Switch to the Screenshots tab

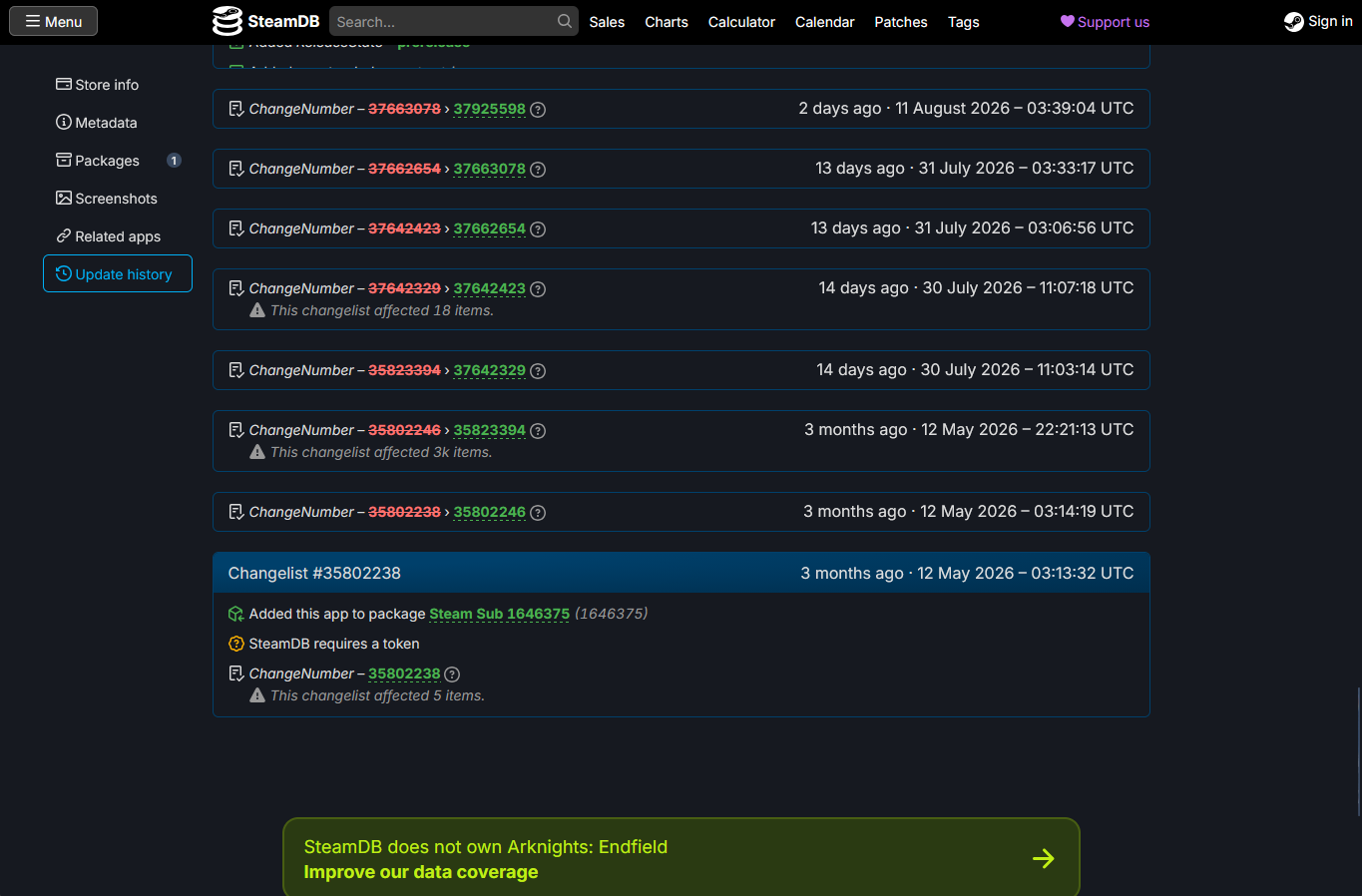click(118, 199)
